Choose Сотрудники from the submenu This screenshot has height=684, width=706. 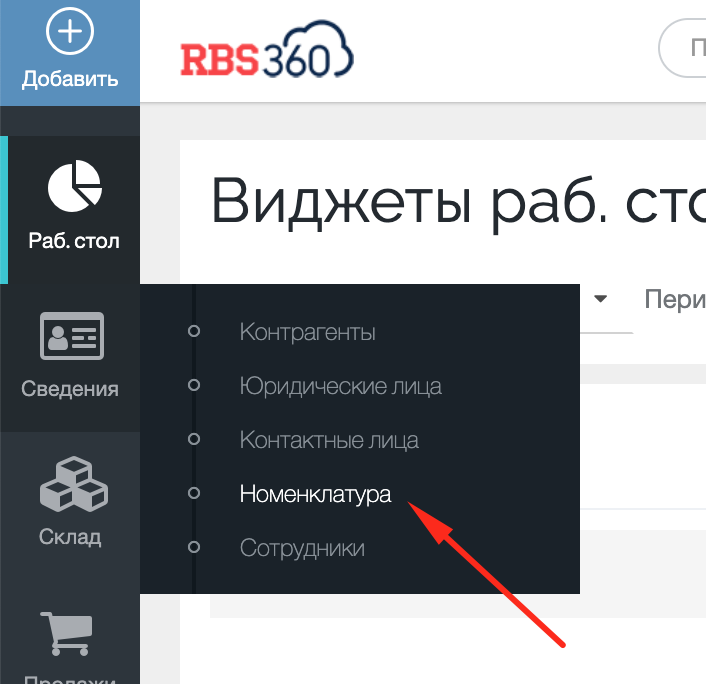tap(302, 548)
